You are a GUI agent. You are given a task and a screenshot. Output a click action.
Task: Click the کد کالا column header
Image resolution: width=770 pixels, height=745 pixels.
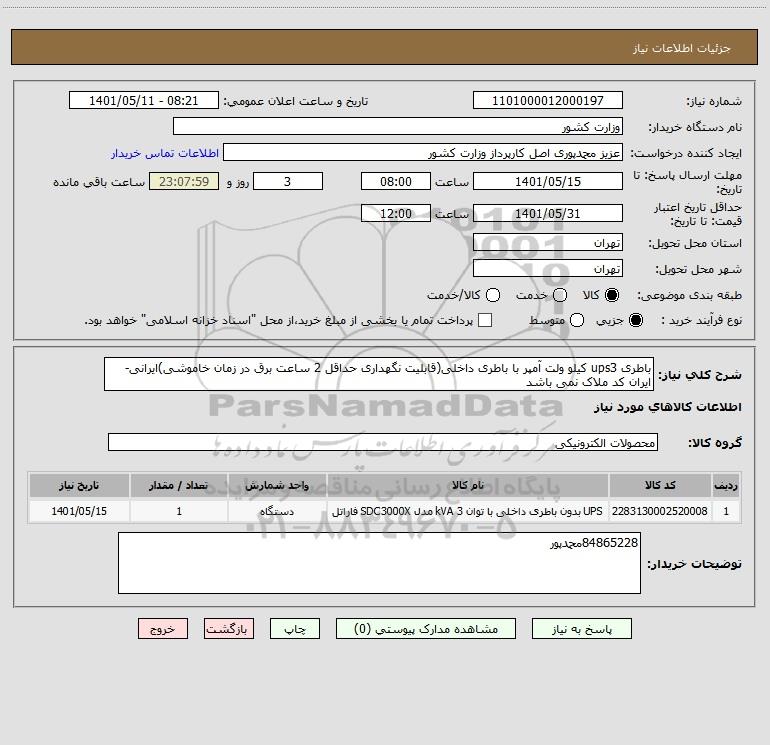pos(660,485)
